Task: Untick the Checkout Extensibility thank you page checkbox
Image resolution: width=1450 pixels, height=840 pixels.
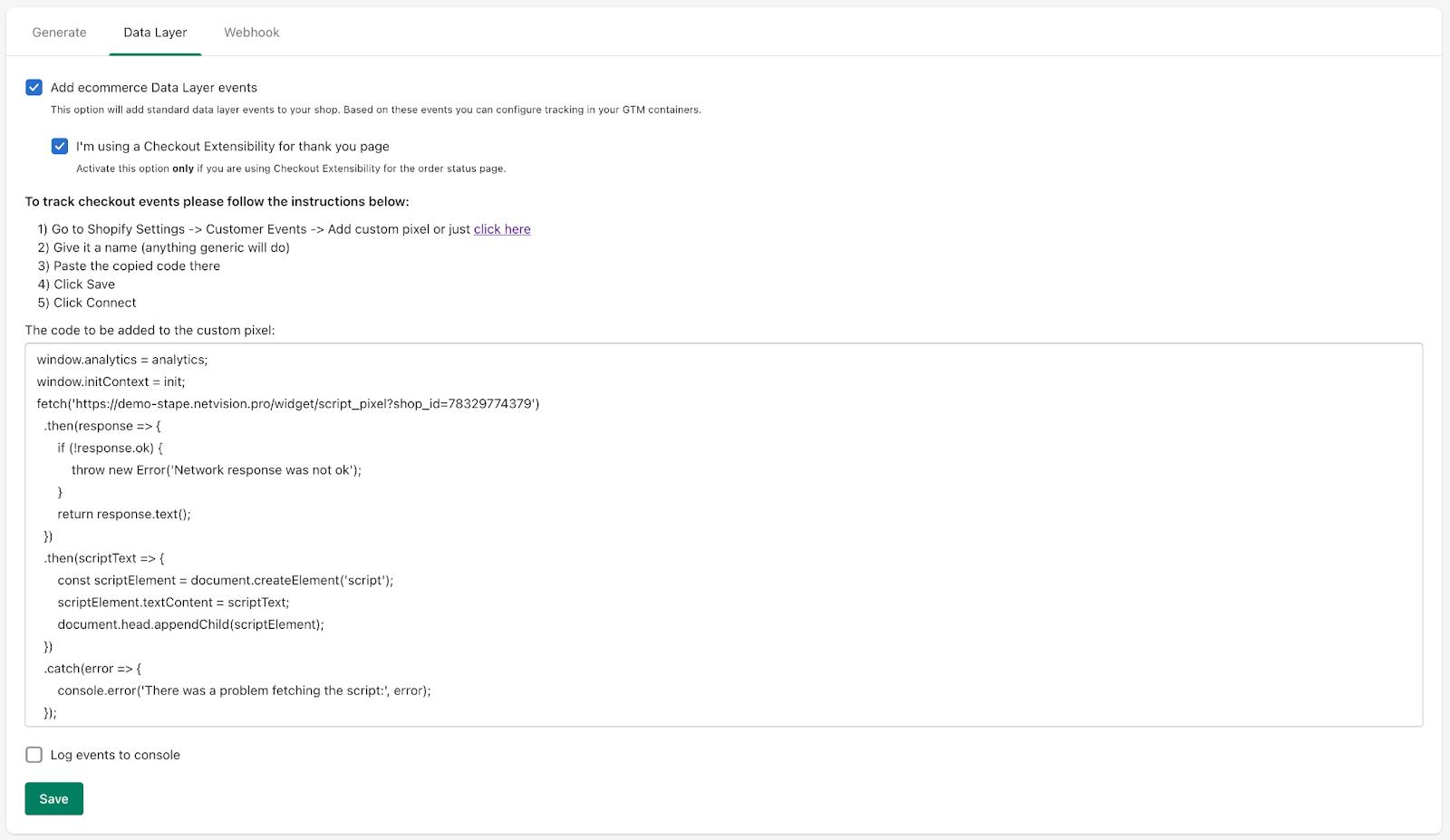Action: click(60, 146)
